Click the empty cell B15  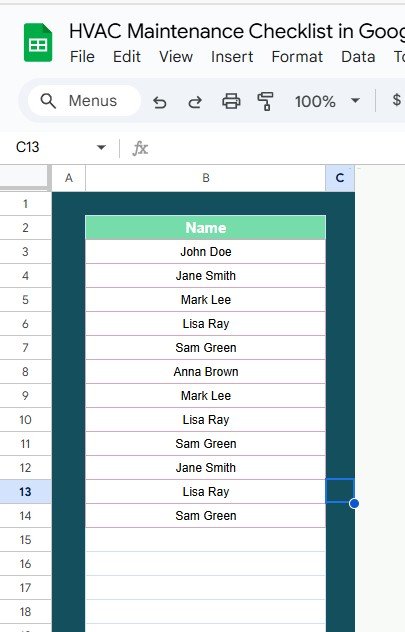pos(206,540)
